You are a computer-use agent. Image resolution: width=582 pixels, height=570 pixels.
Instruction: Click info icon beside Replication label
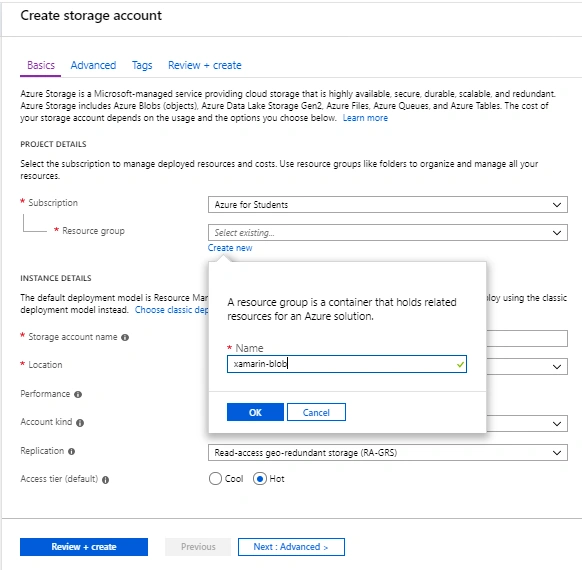click(72, 451)
